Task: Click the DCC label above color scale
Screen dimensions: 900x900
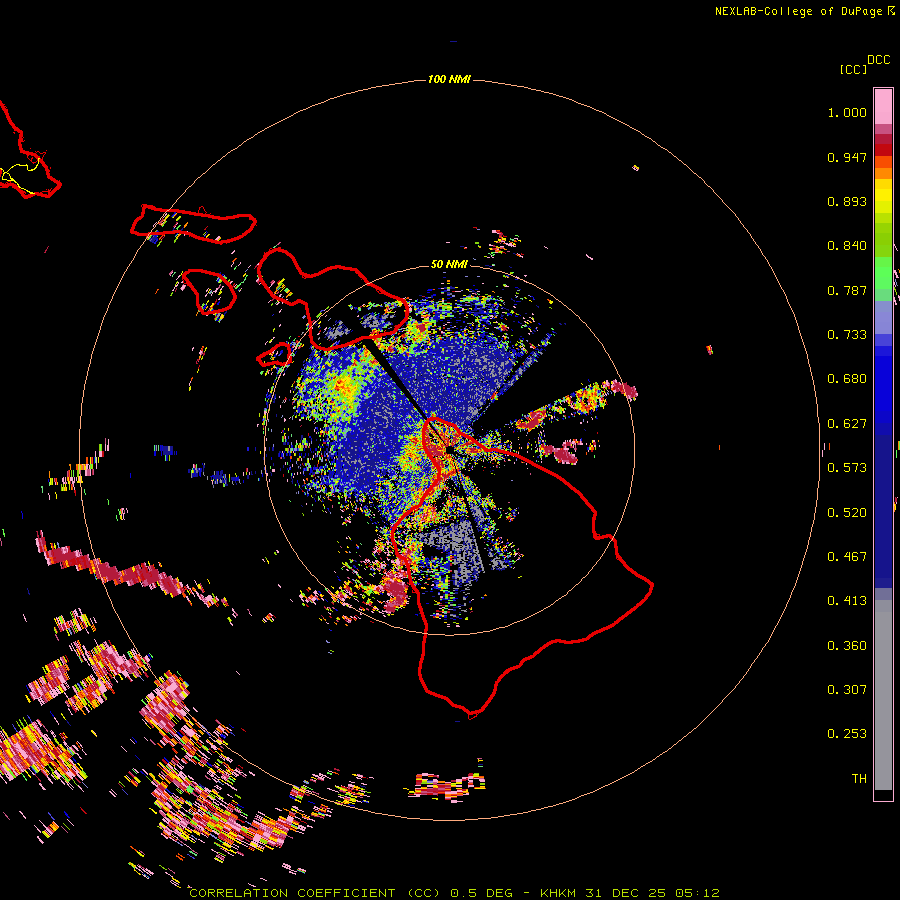Action: tap(878, 60)
